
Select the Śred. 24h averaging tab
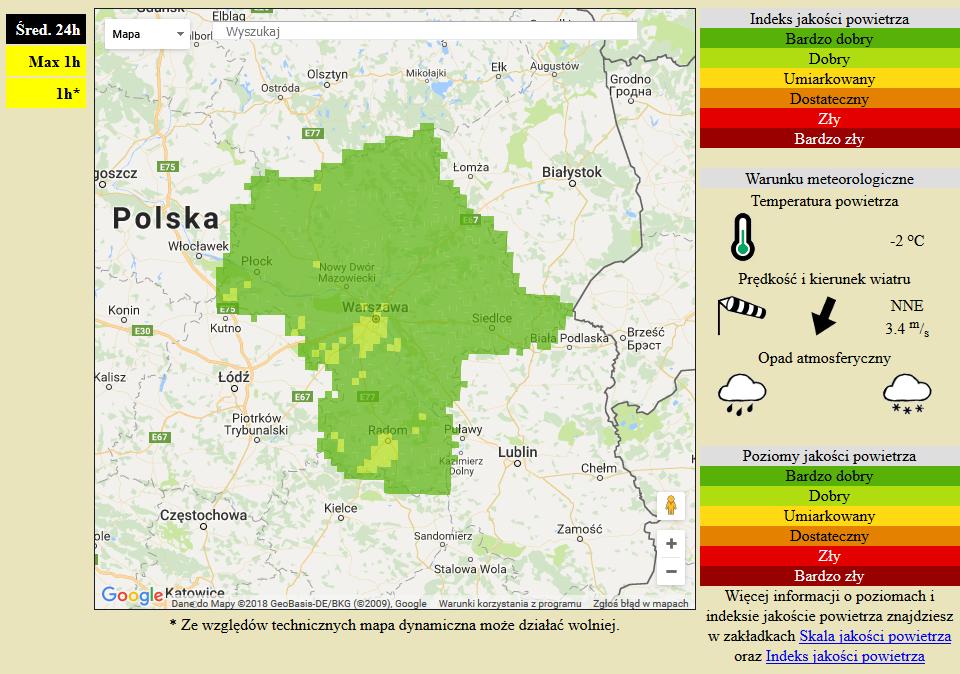[x=46, y=29]
